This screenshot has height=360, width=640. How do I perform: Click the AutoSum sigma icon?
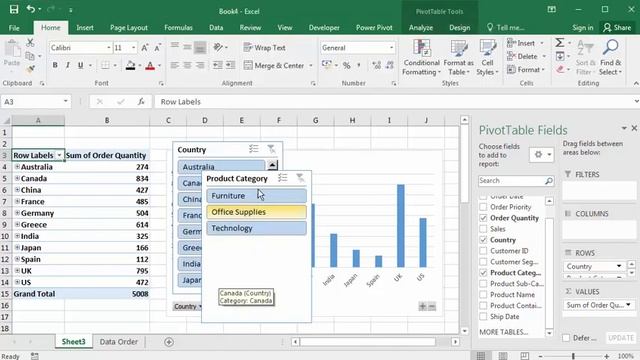point(560,42)
